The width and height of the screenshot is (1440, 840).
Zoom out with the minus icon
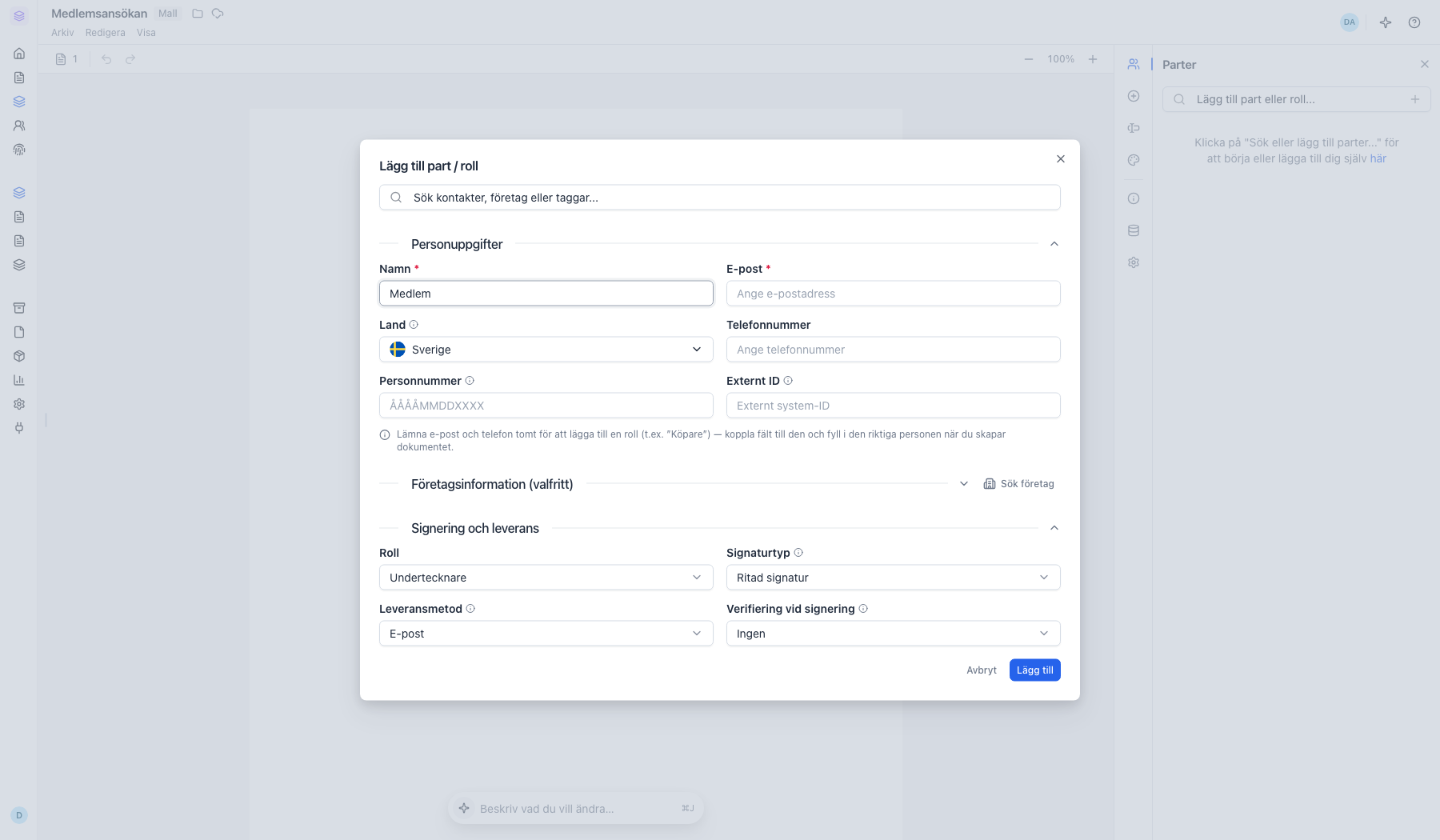coord(1029,59)
